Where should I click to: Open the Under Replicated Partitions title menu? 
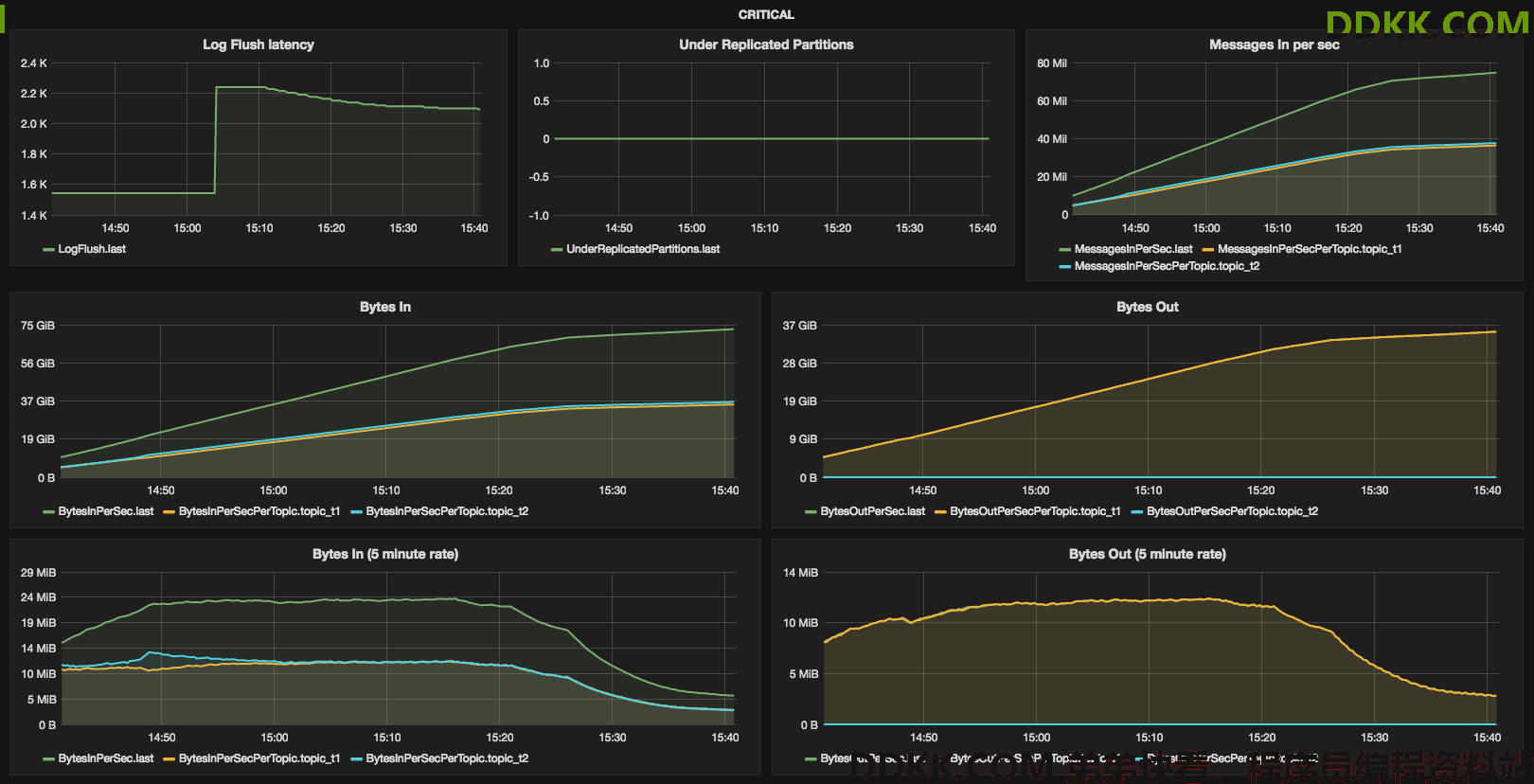766,45
